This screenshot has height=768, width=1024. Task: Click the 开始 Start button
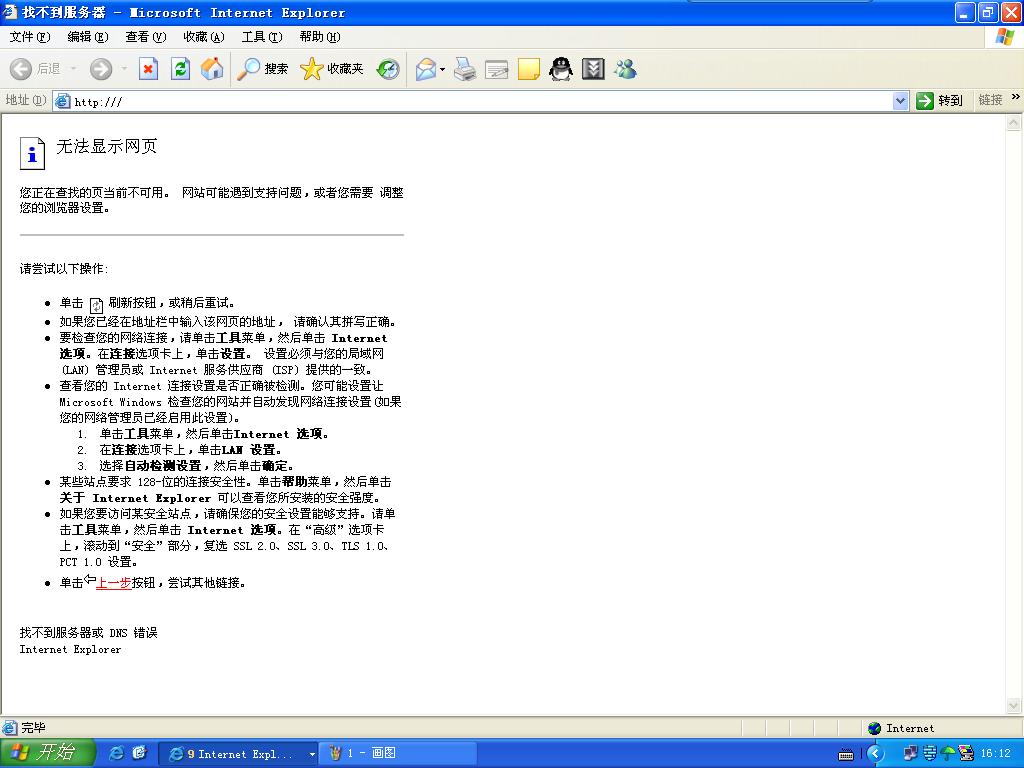pyautogui.click(x=46, y=753)
